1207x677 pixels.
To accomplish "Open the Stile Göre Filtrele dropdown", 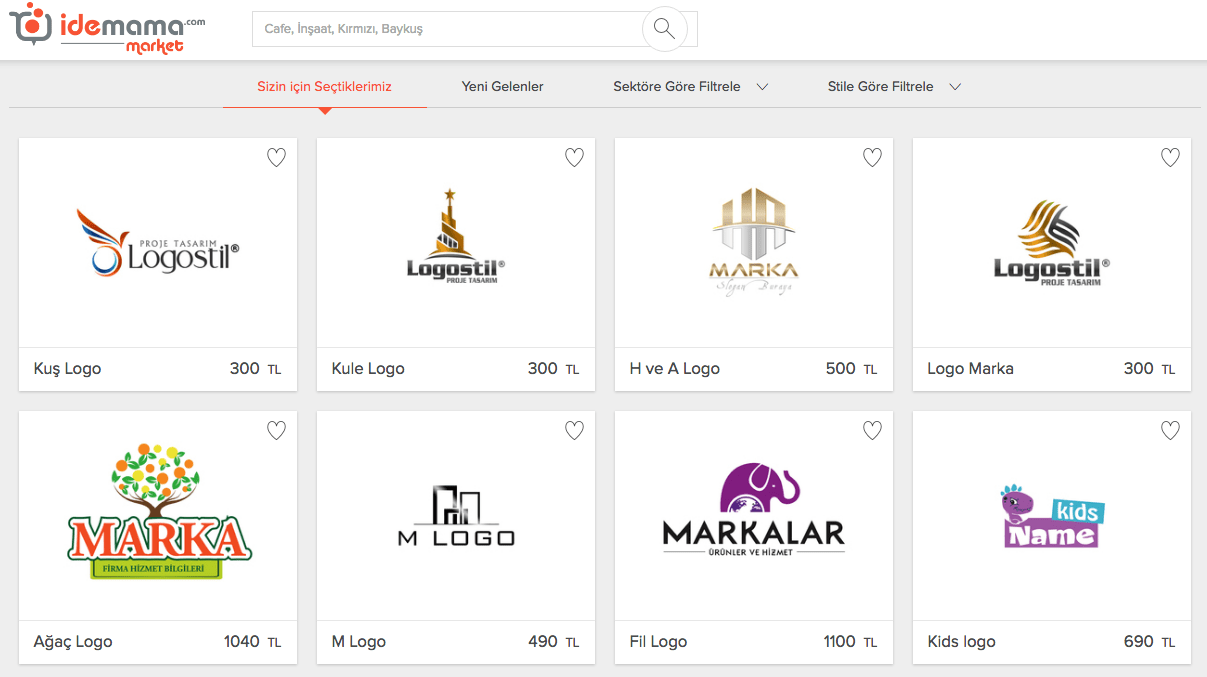I will coord(894,87).
